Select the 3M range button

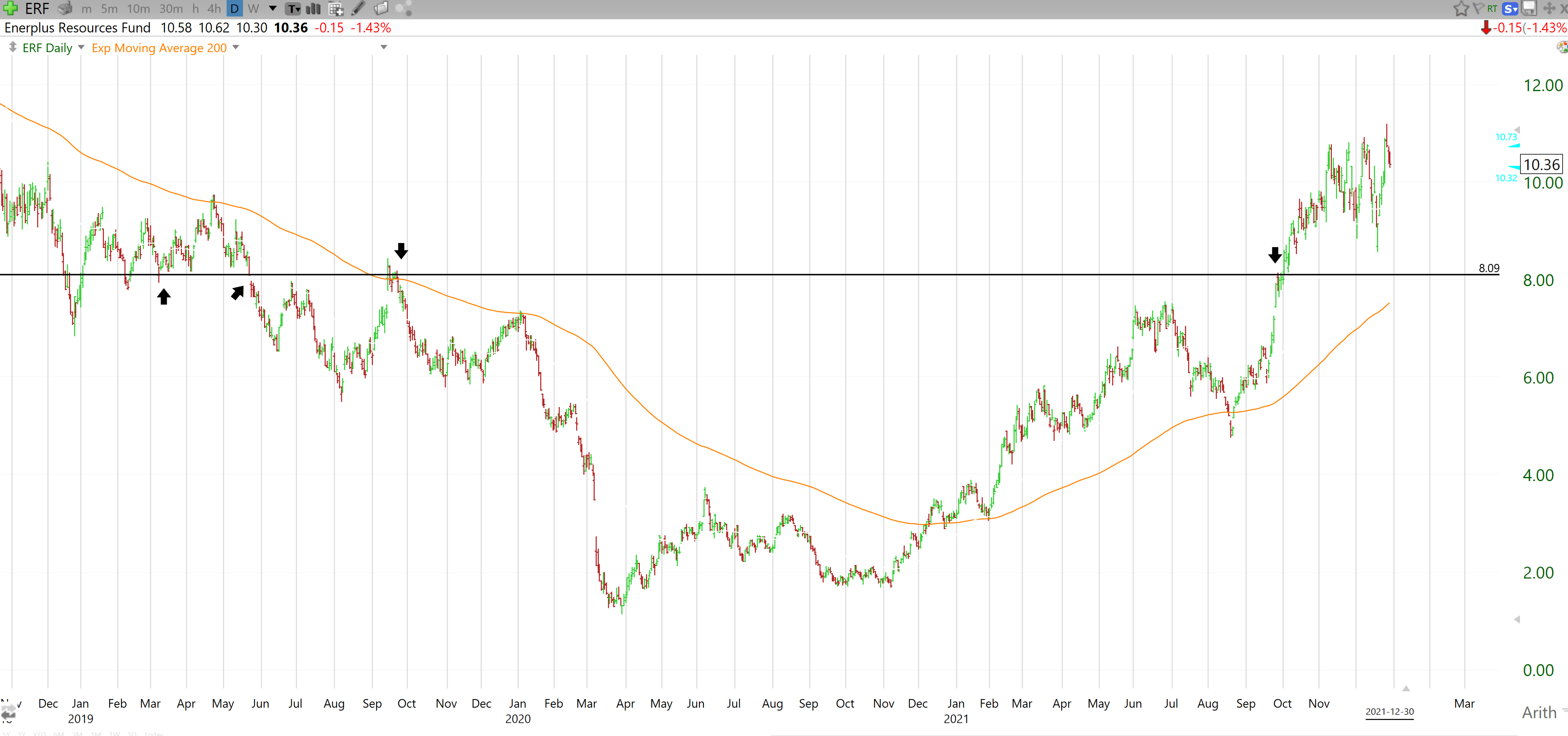[x=78, y=734]
